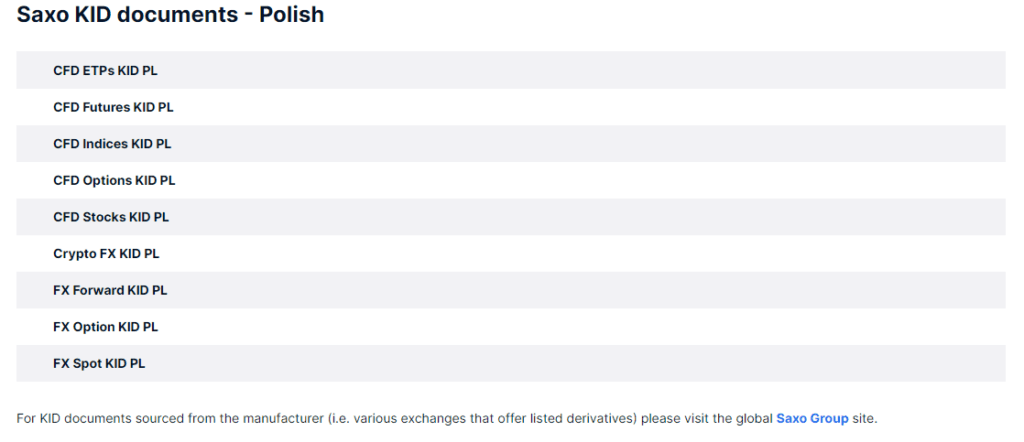View the CFD Stocks KID PL document
1024x442 pixels.
point(111,217)
